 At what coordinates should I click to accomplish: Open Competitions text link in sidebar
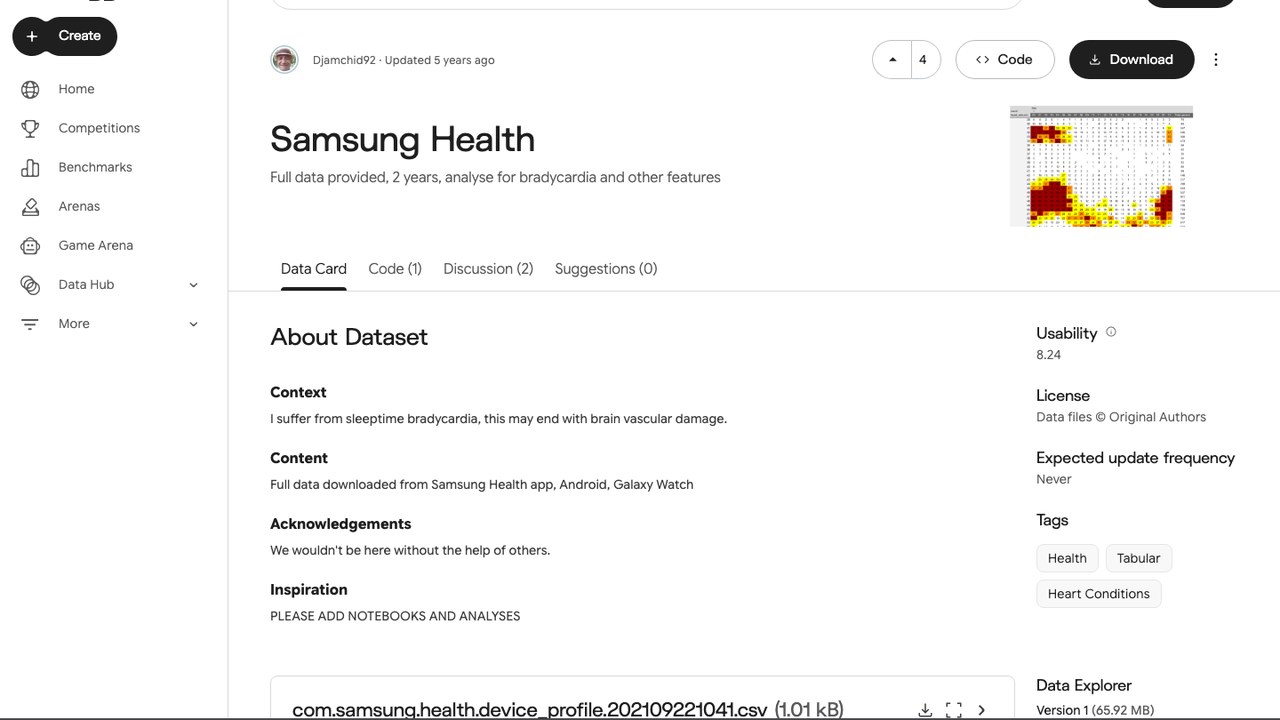[x=99, y=128]
